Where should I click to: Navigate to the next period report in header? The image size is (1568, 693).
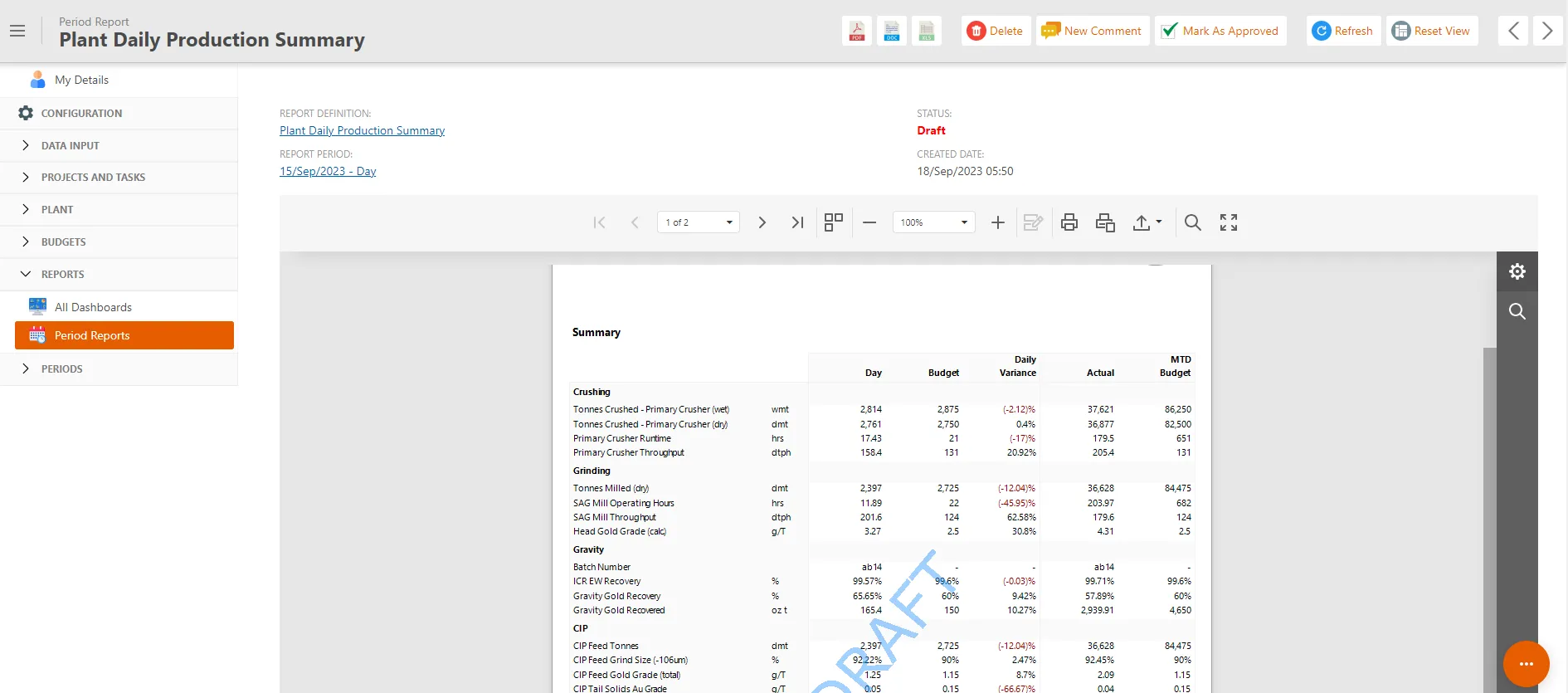pyautogui.click(x=1547, y=31)
